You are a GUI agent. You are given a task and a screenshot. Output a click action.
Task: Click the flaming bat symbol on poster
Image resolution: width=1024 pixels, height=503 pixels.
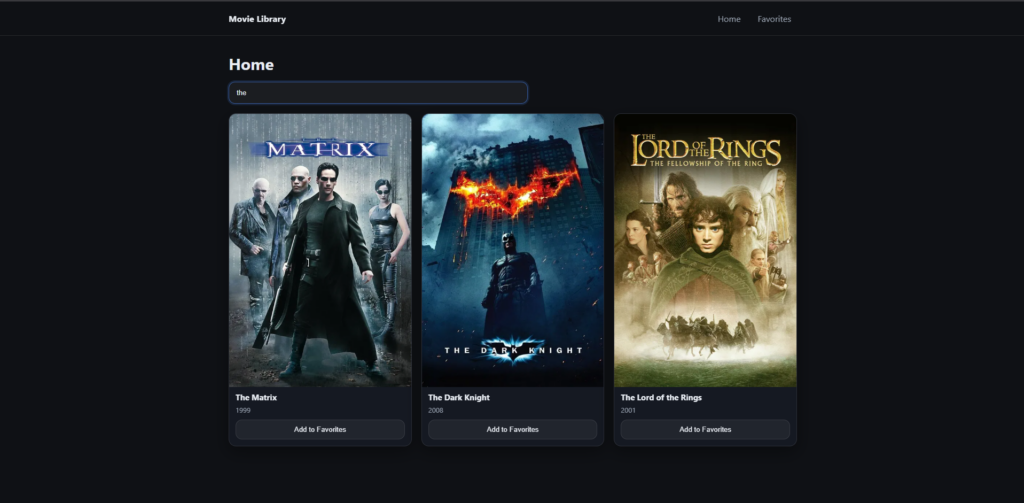click(514, 188)
